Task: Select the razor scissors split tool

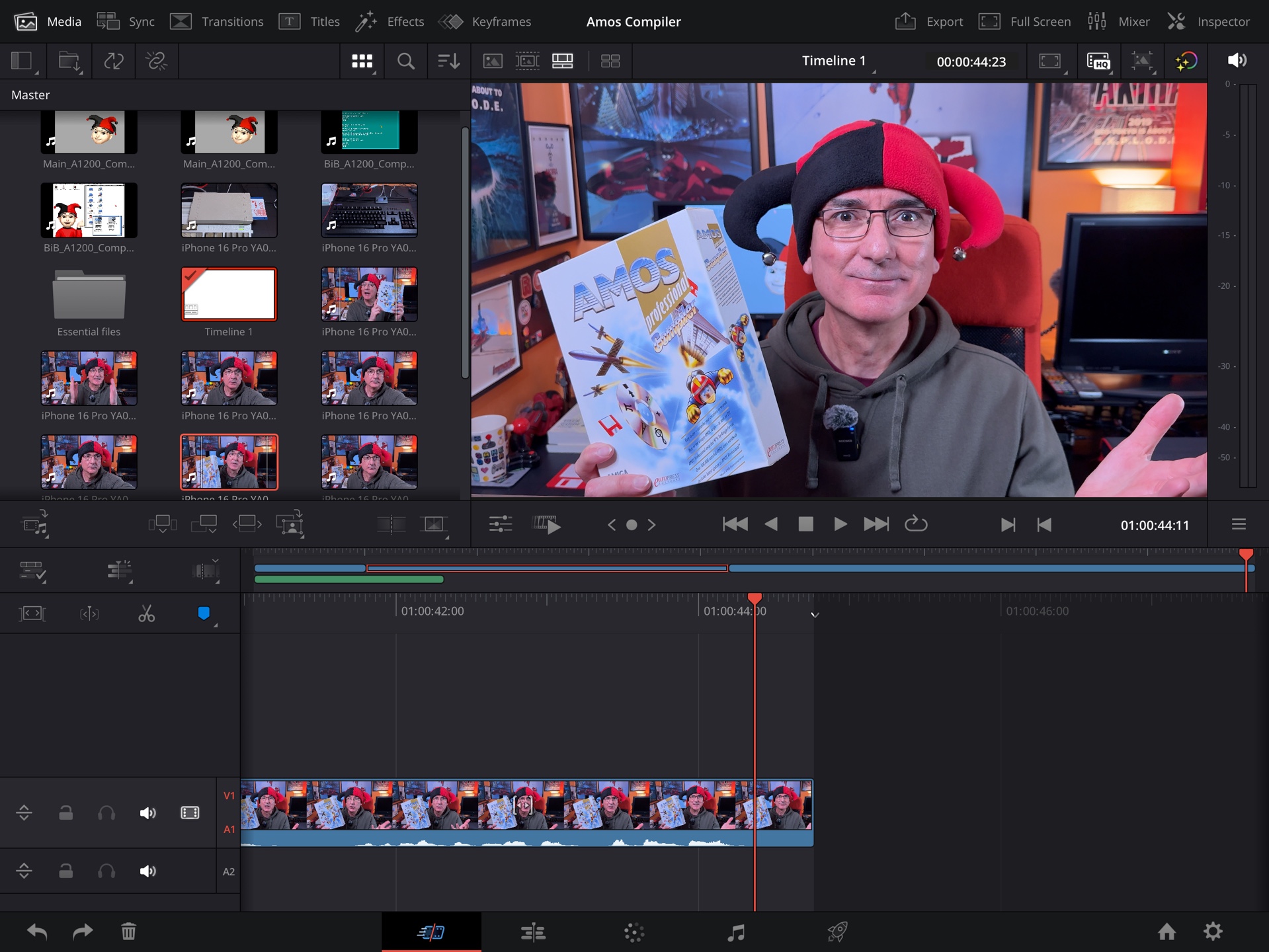Action: click(146, 614)
